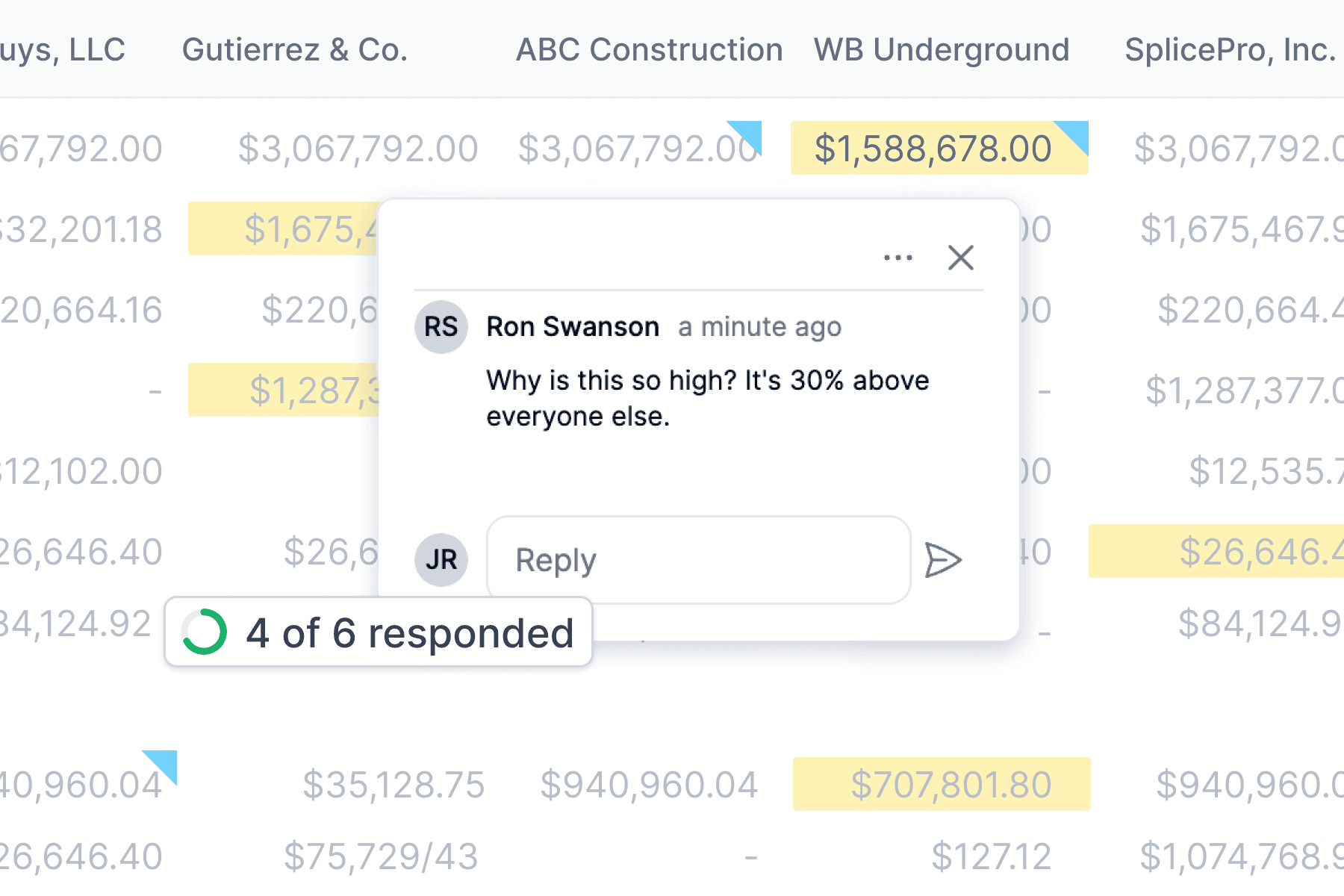This screenshot has width=1344, height=896.
Task: Close the Ron Swanson comment popup
Action: pyautogui.click(x=961, y=257)
